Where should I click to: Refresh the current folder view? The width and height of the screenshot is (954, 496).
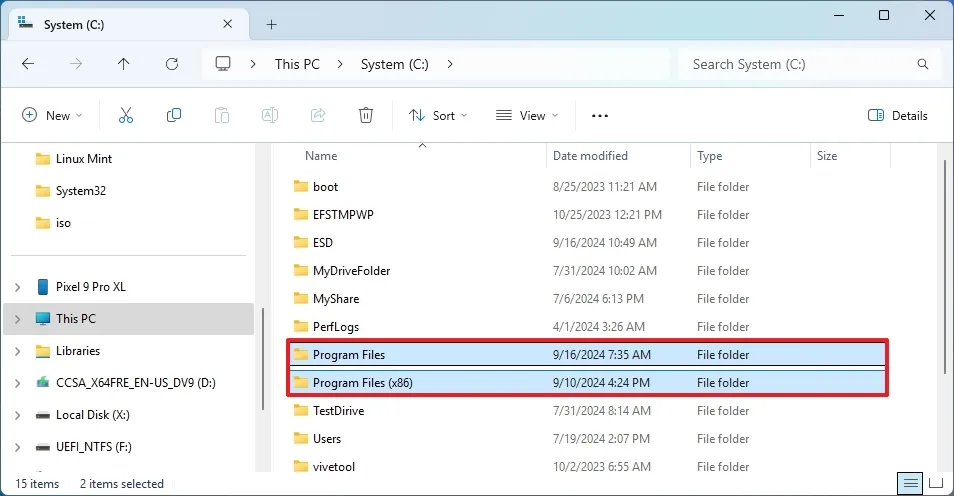tap(172, 64)
